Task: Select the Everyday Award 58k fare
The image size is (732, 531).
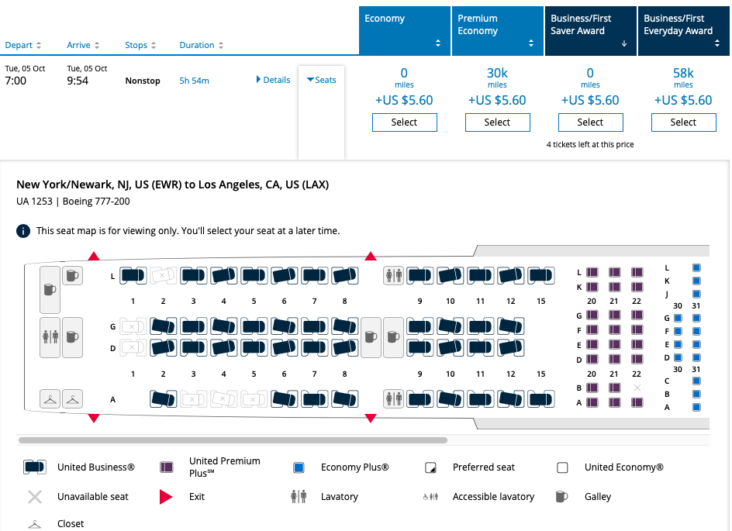Action: pos(683,122)
